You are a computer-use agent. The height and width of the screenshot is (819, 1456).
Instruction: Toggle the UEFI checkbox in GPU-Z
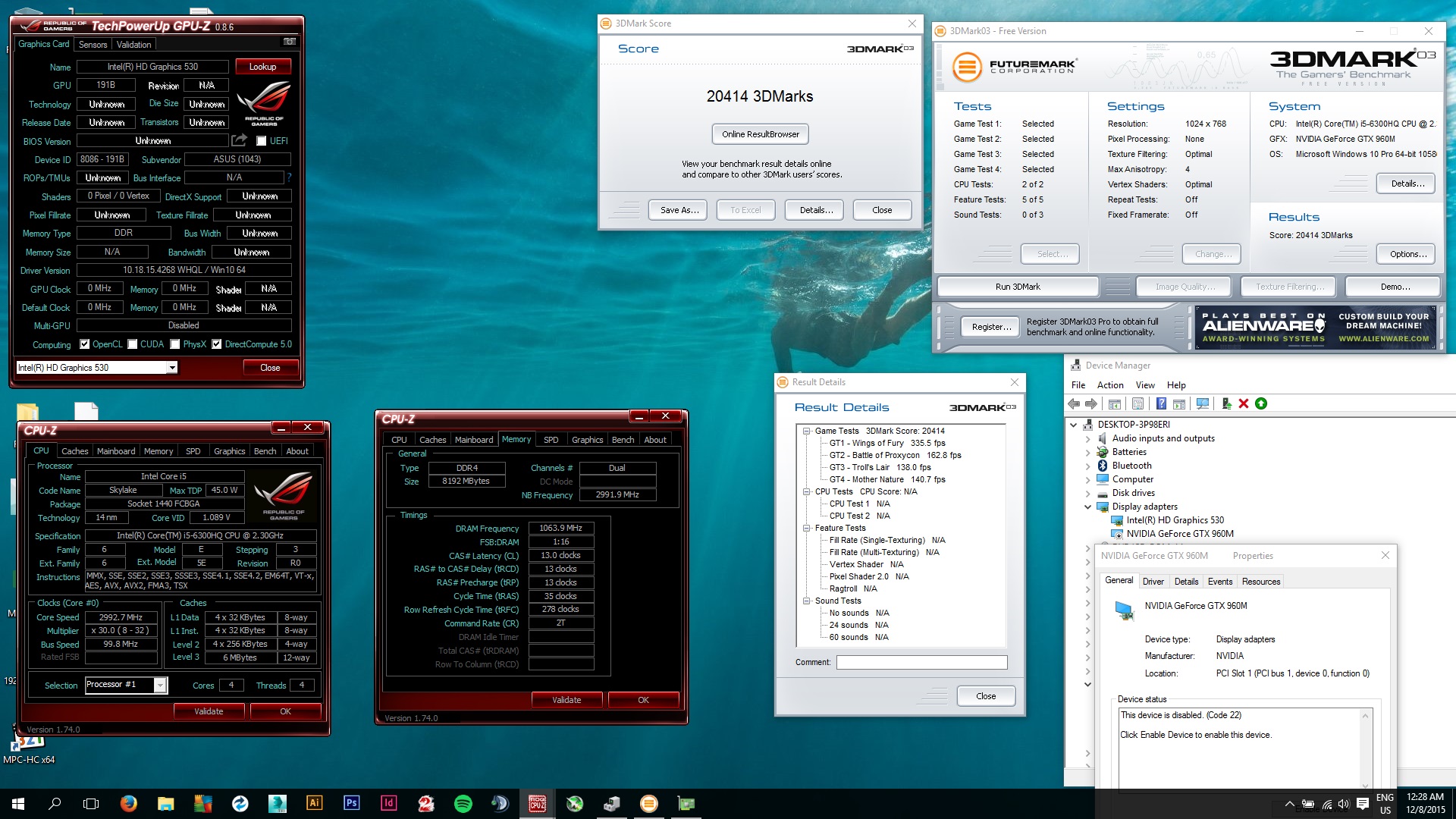(261, 141)
